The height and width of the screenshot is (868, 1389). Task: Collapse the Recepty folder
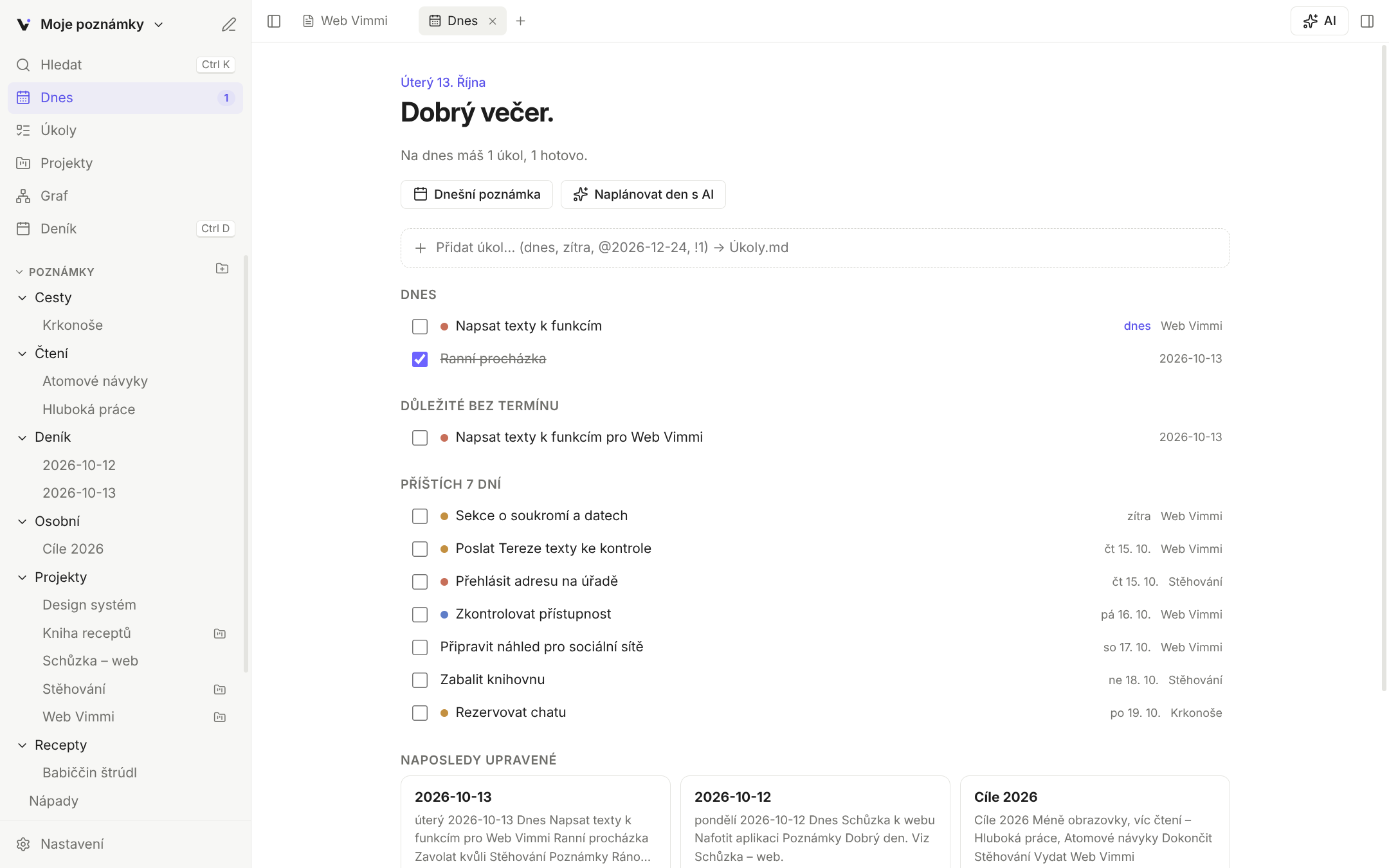click(x=23, y=745)
